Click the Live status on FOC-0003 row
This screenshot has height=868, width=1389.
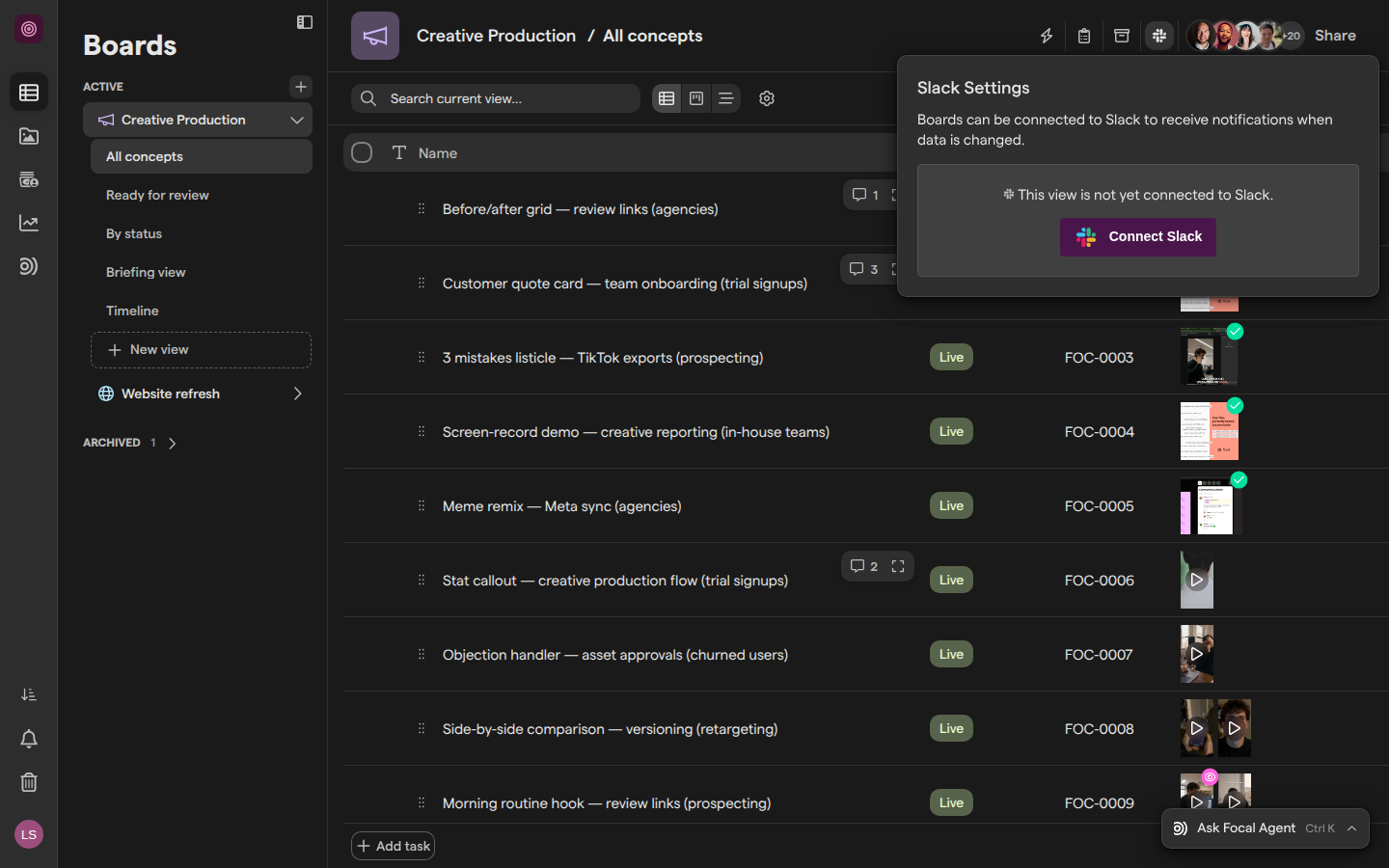[x=951, y=357]
